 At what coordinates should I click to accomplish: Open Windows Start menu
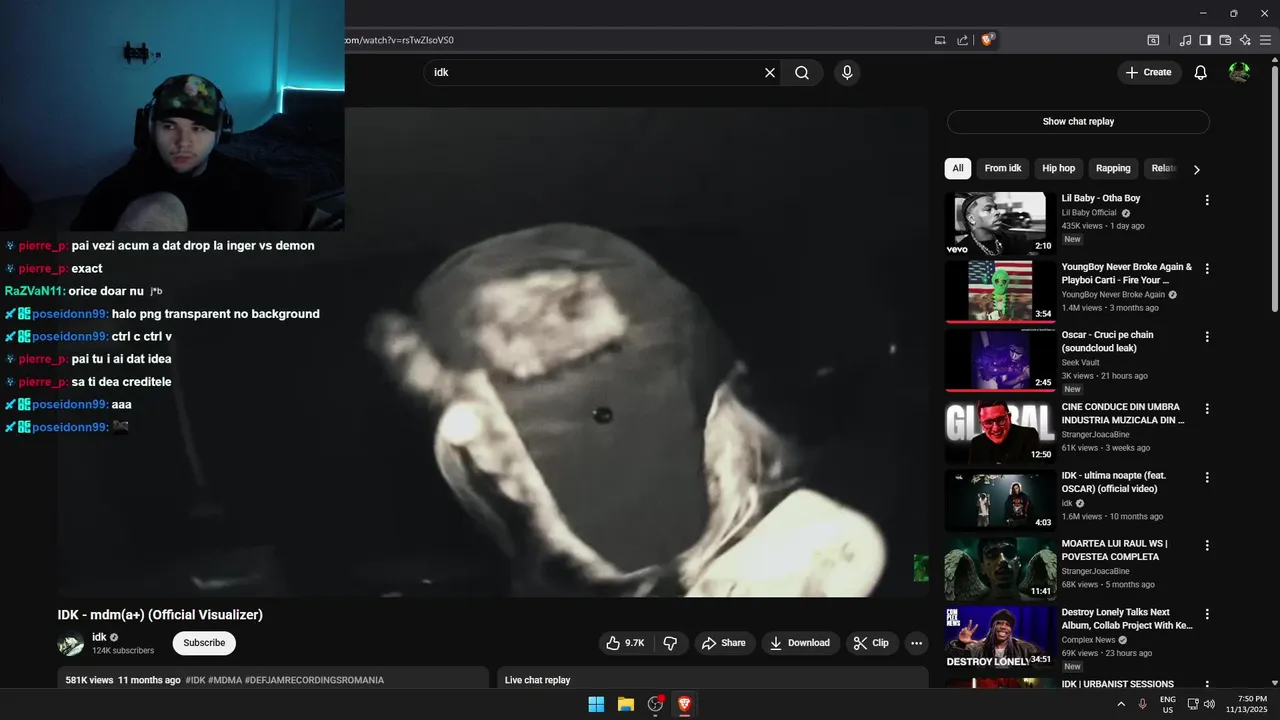[x=596, y=704]
